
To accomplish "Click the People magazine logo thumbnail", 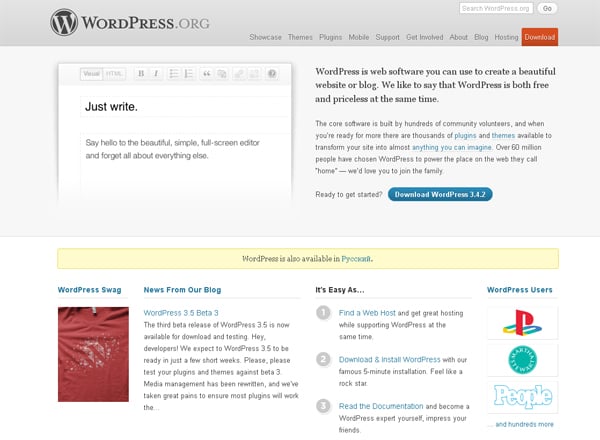I will coord(522,397).
